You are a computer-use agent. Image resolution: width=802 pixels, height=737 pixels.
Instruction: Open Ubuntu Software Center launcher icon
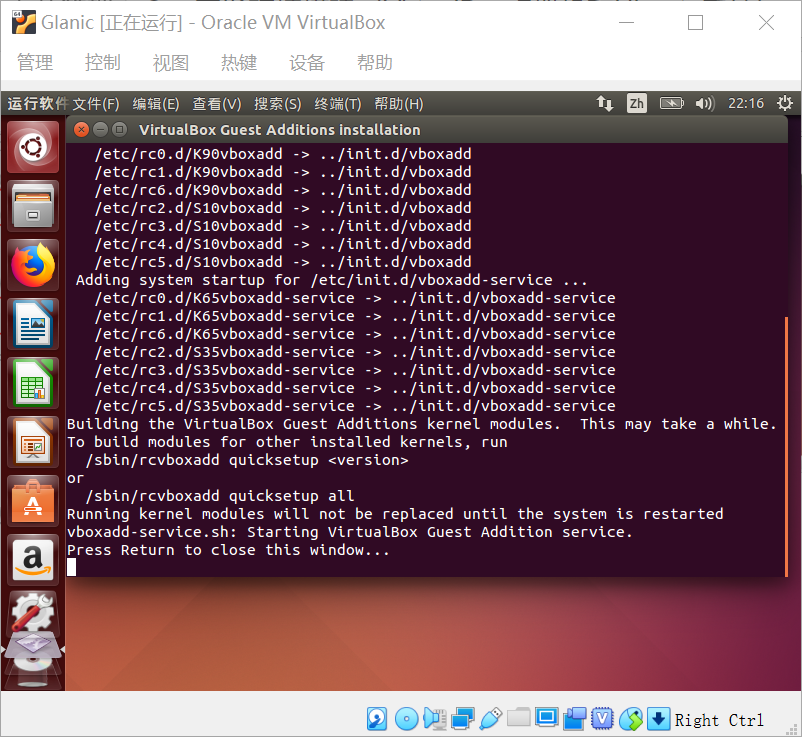click(x=33, y=501)
